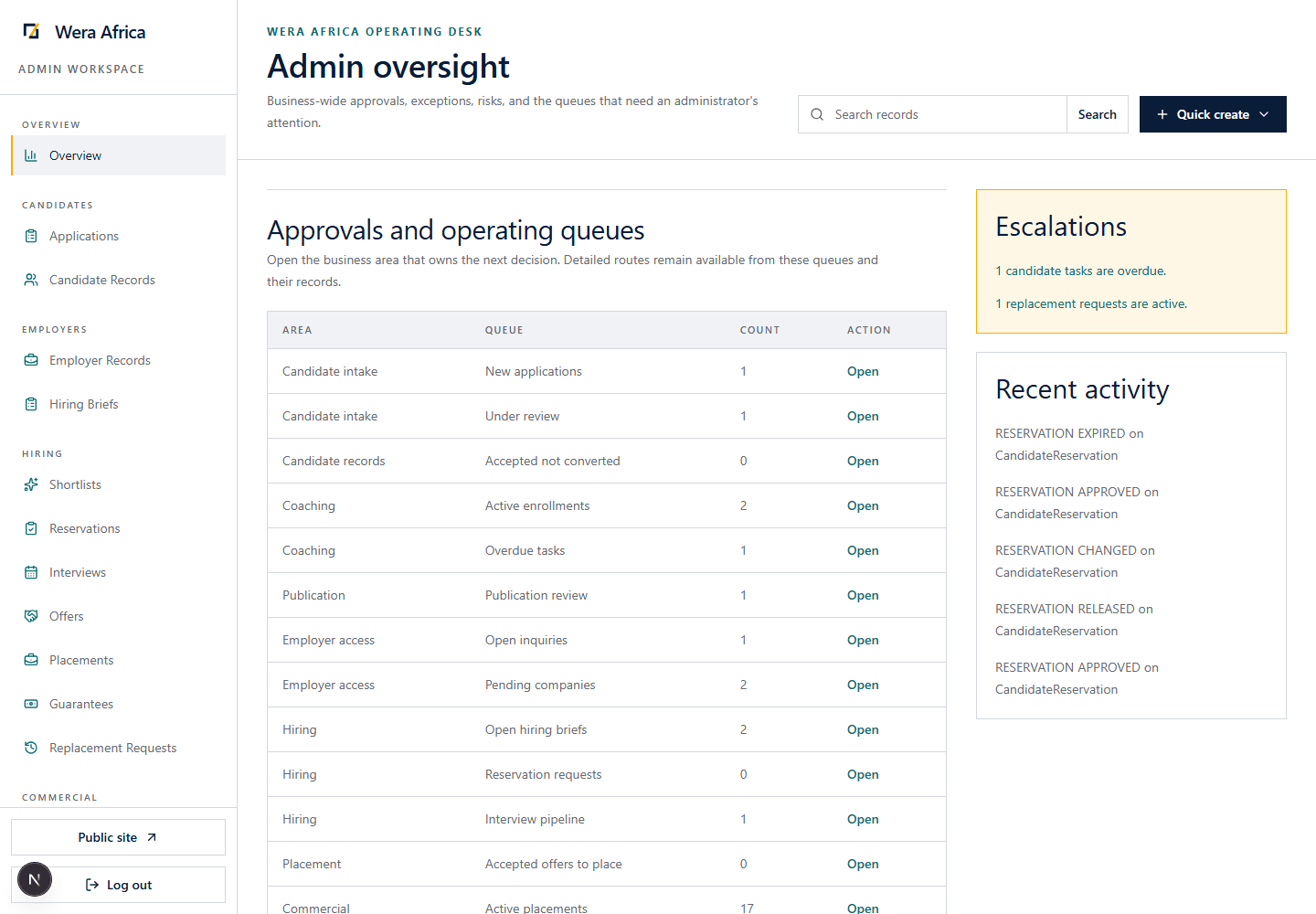Open the Overdue tasks queue
Screen dimensions: 1316x914
tap(863, 550)
